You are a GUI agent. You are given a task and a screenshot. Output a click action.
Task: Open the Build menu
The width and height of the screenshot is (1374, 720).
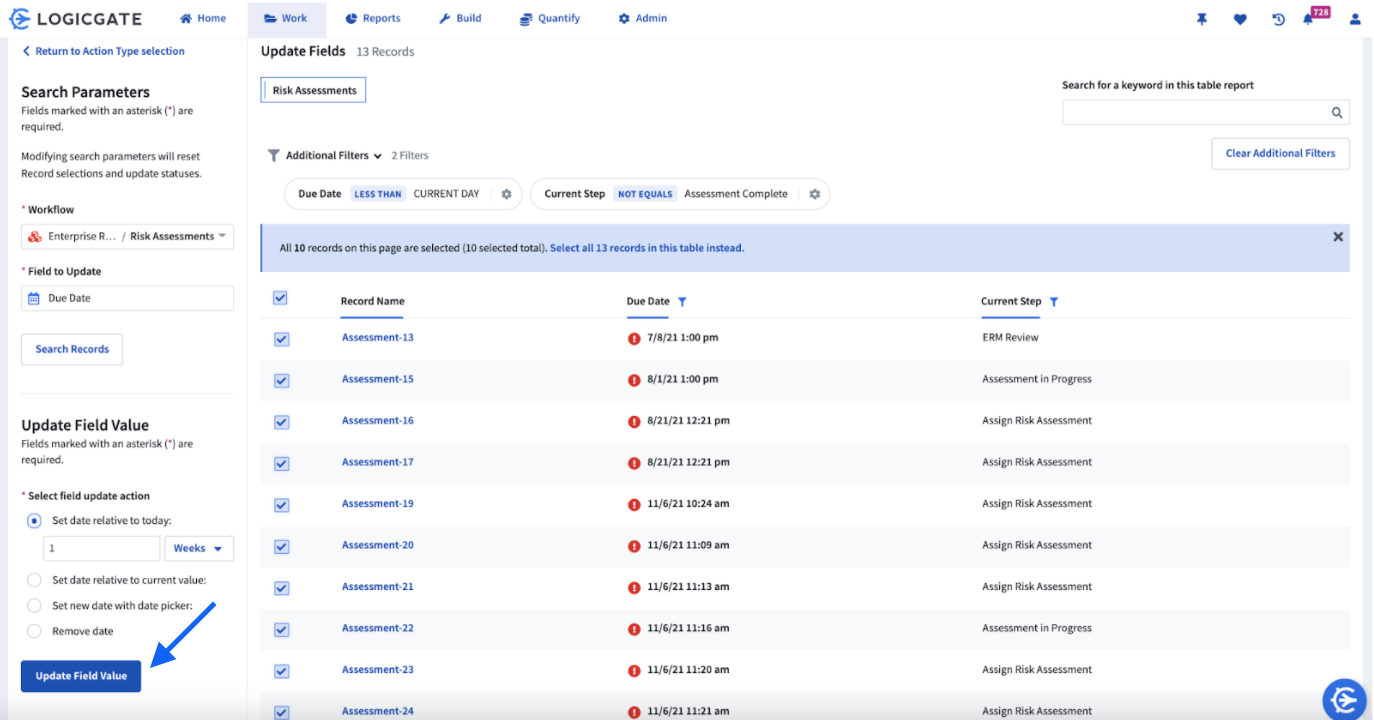tap(460, 18)
